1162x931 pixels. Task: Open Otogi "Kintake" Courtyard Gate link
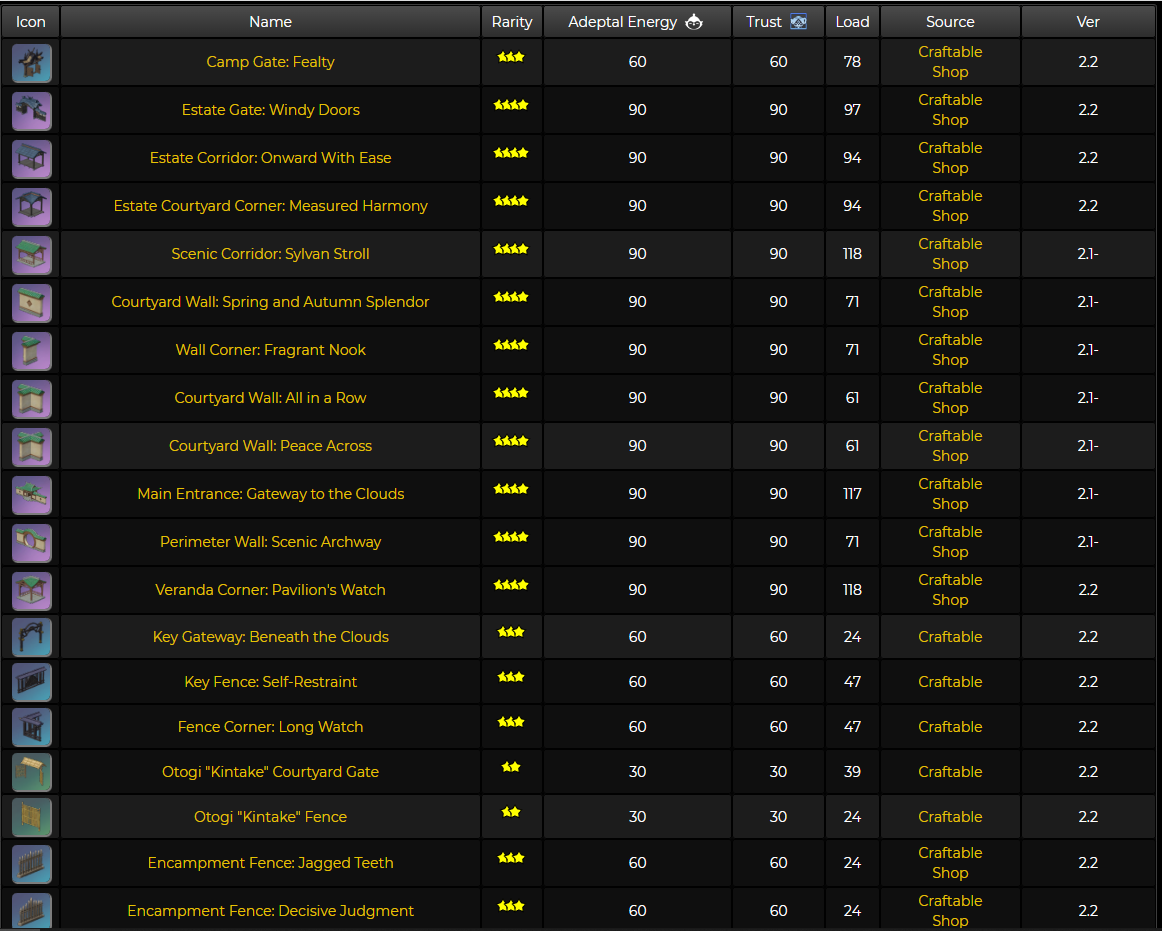click(270, 772)
